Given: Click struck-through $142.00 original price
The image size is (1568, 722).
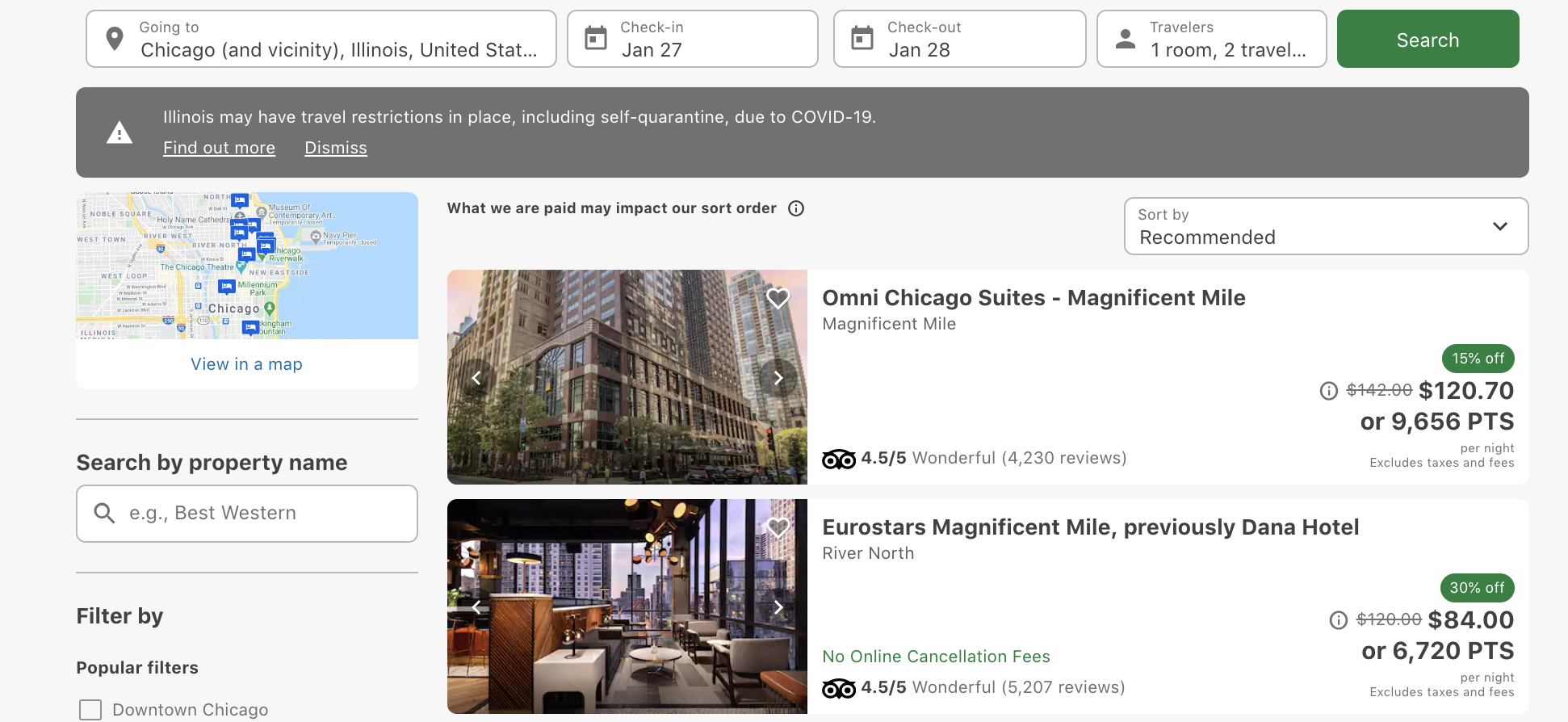Looking at the screenshot, I should (x=1379, y=391).
